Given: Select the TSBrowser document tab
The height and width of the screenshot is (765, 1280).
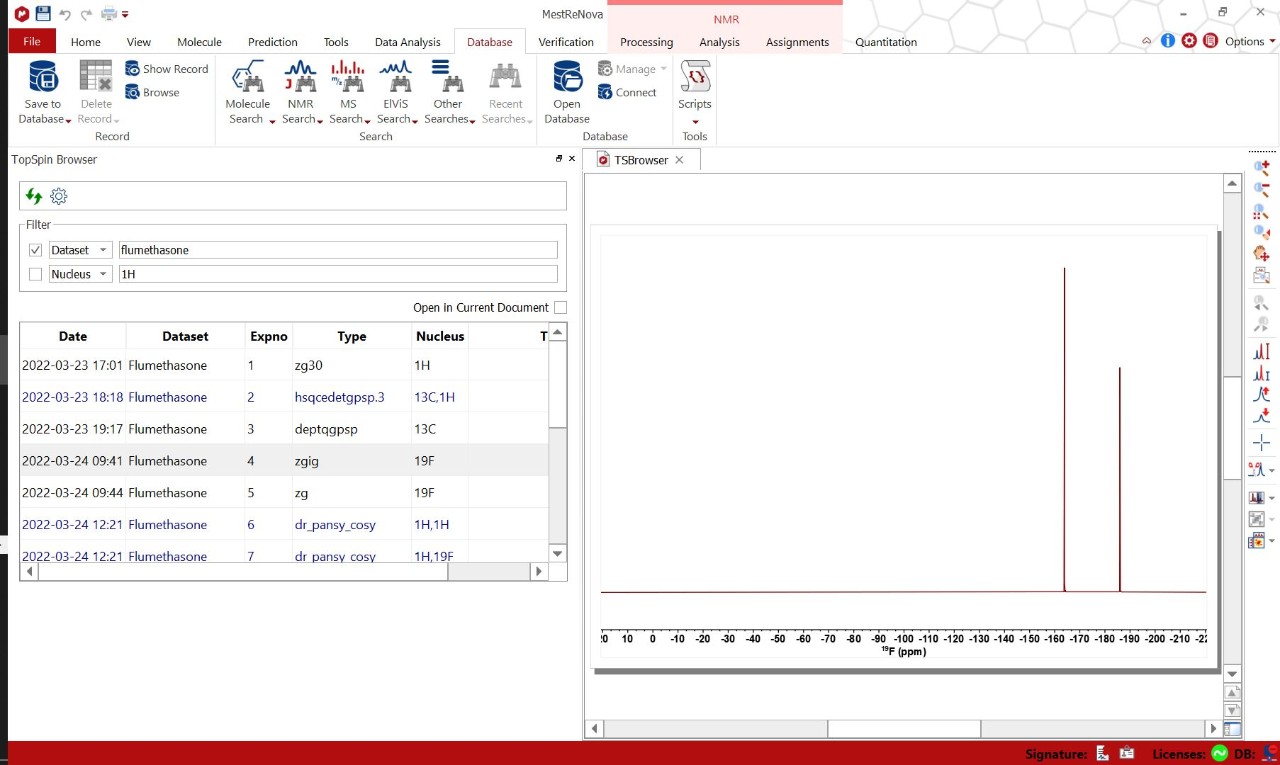Looking at the screenshot, I should 641,160.
